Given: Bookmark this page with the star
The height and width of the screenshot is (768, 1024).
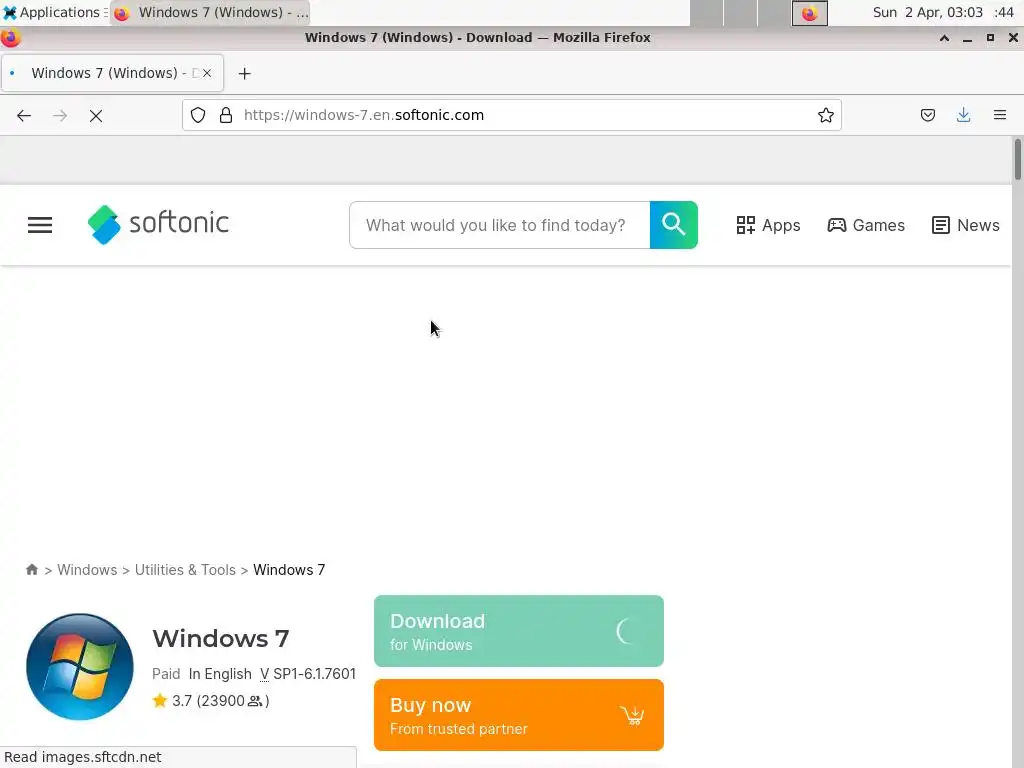Looking at the screenshot, I should click(x=825, y=116).
